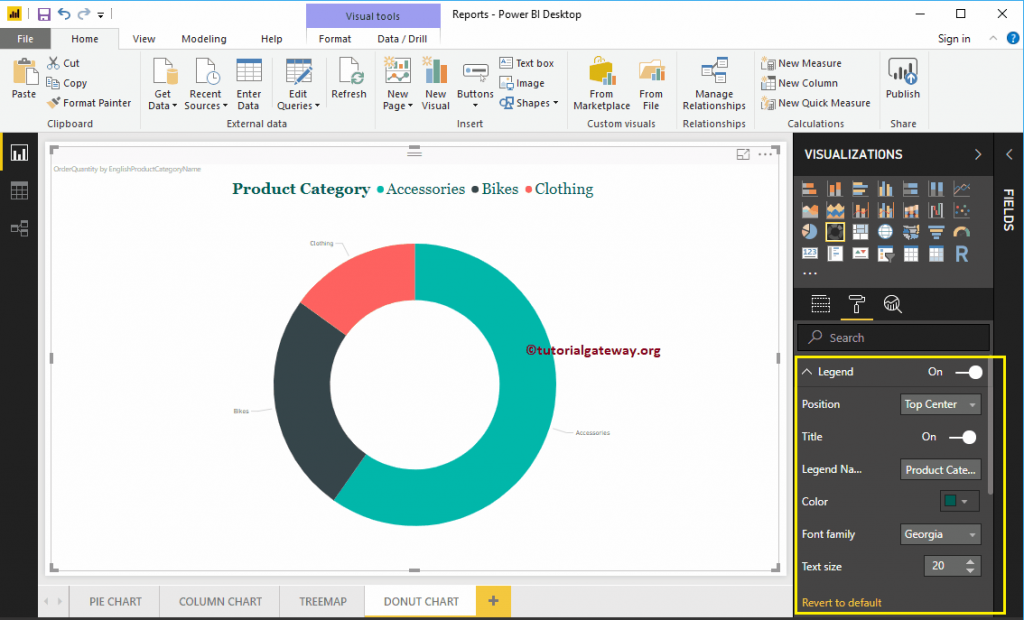
Task: Select the Waterfall chart visualization
Action: point(936,210)
